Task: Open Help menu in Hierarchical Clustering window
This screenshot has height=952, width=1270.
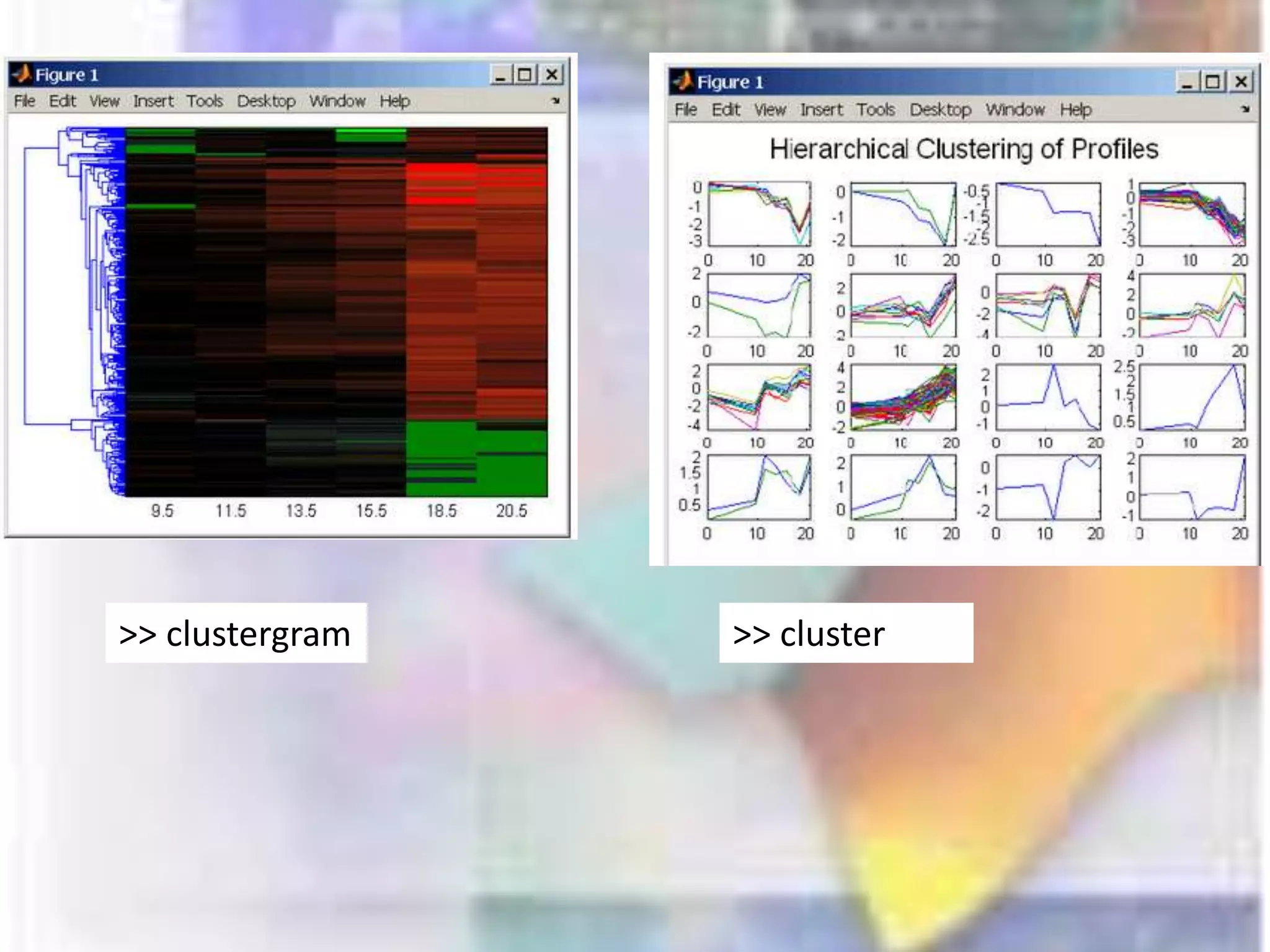Action: click(1075, 110)
